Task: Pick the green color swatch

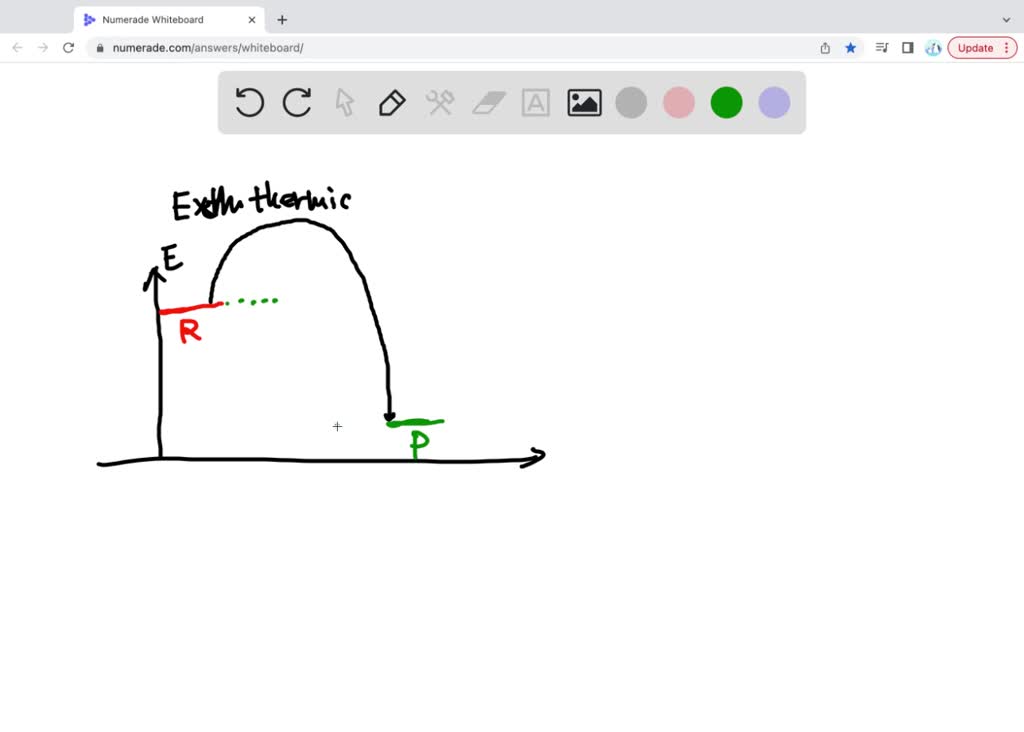Action: pos(726,102)
